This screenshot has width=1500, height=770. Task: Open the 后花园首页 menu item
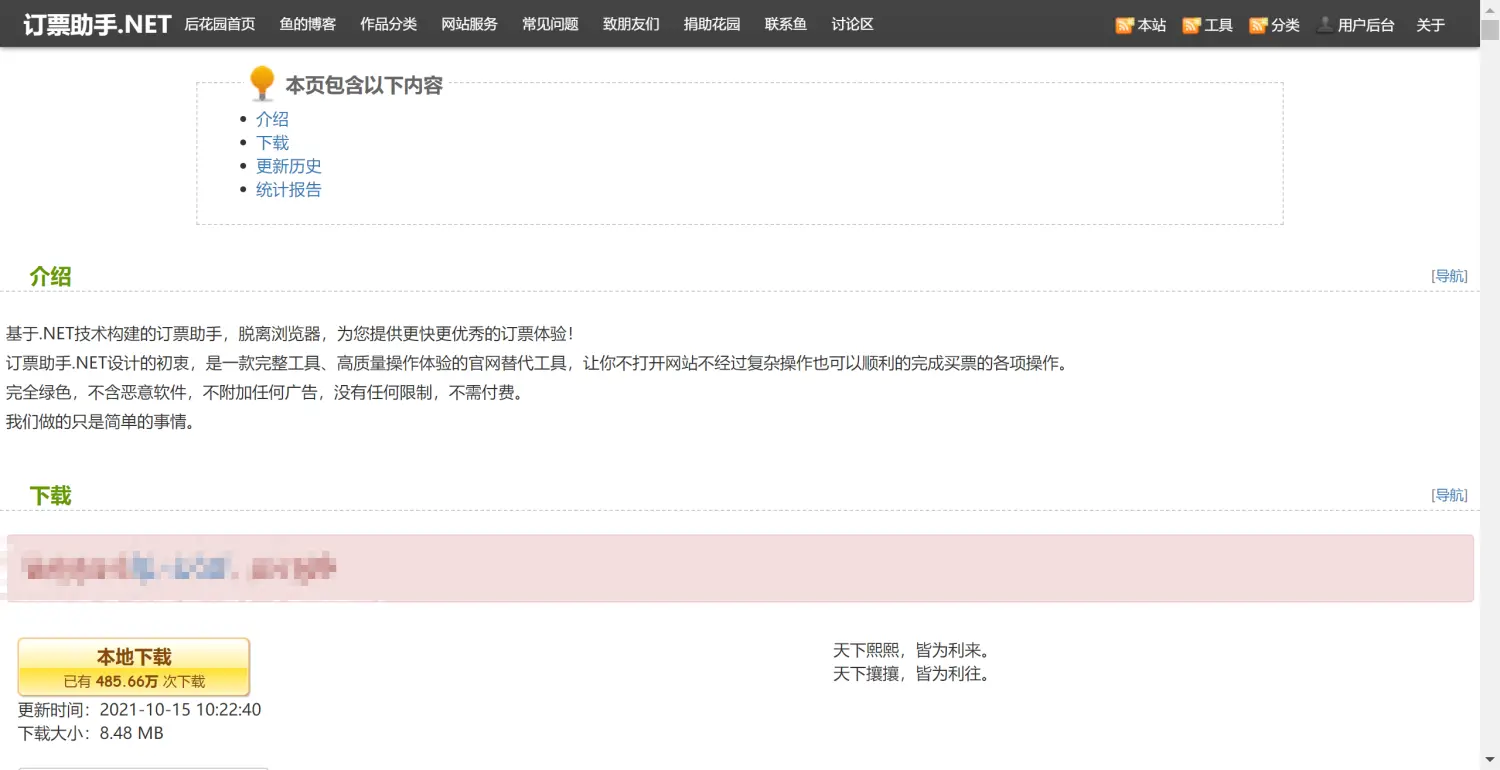click(219, 24)
